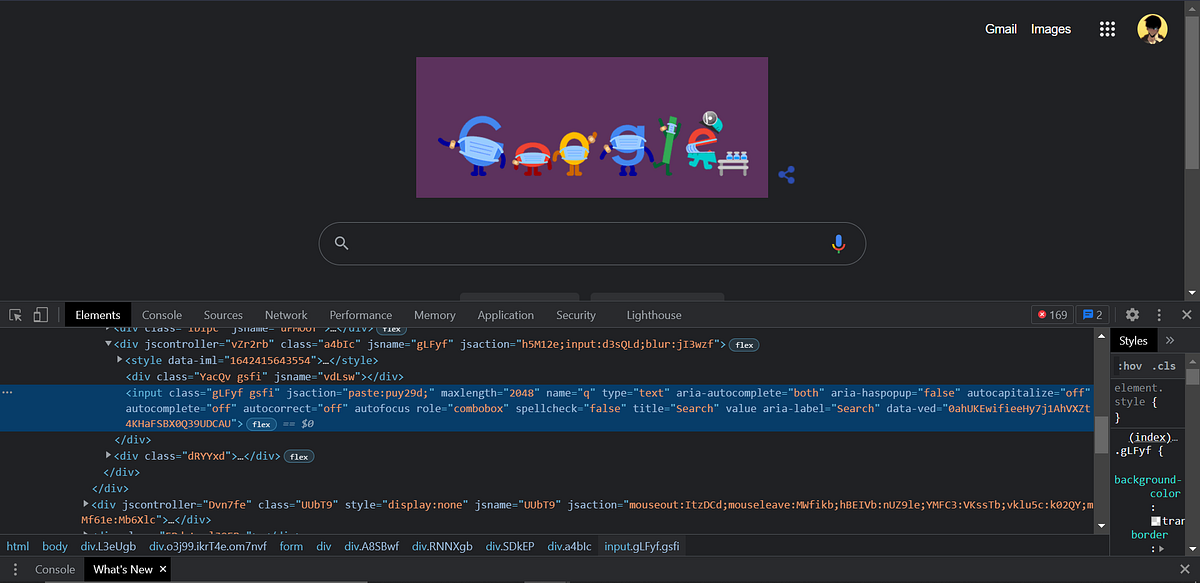Select div.RNNXgb breadcrumb
Image resolution: width=1200 pixels, height=583 pixels.
[444, 546]
